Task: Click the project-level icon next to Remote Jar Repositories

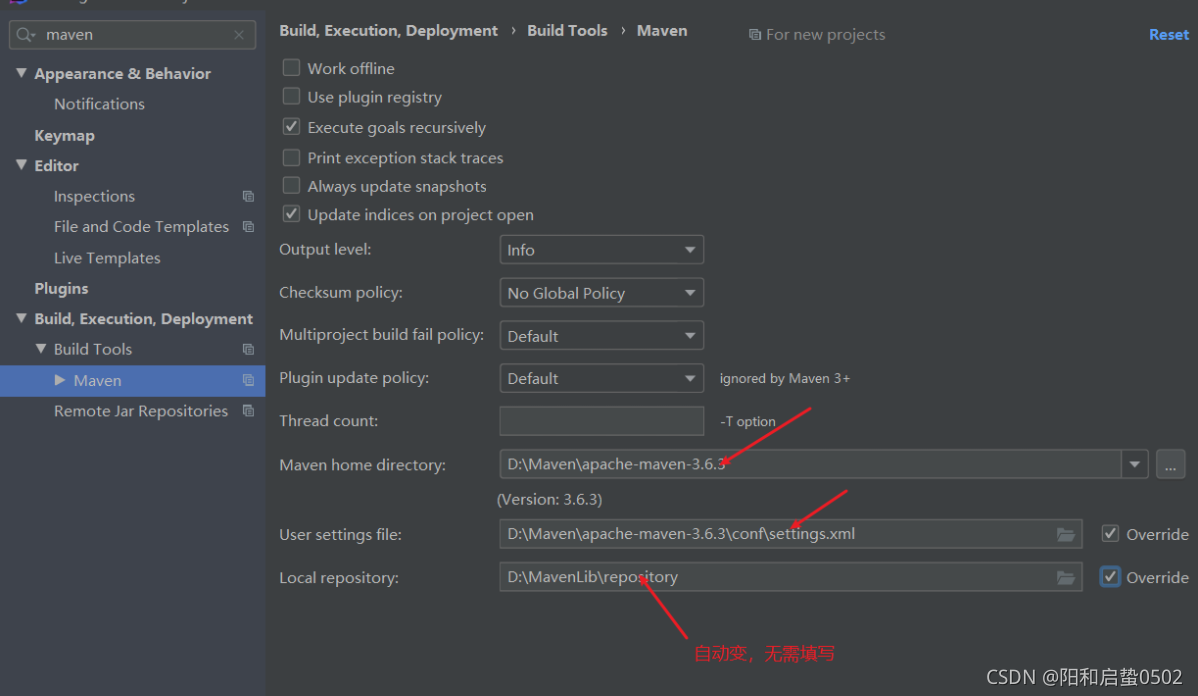Action: 248,411
